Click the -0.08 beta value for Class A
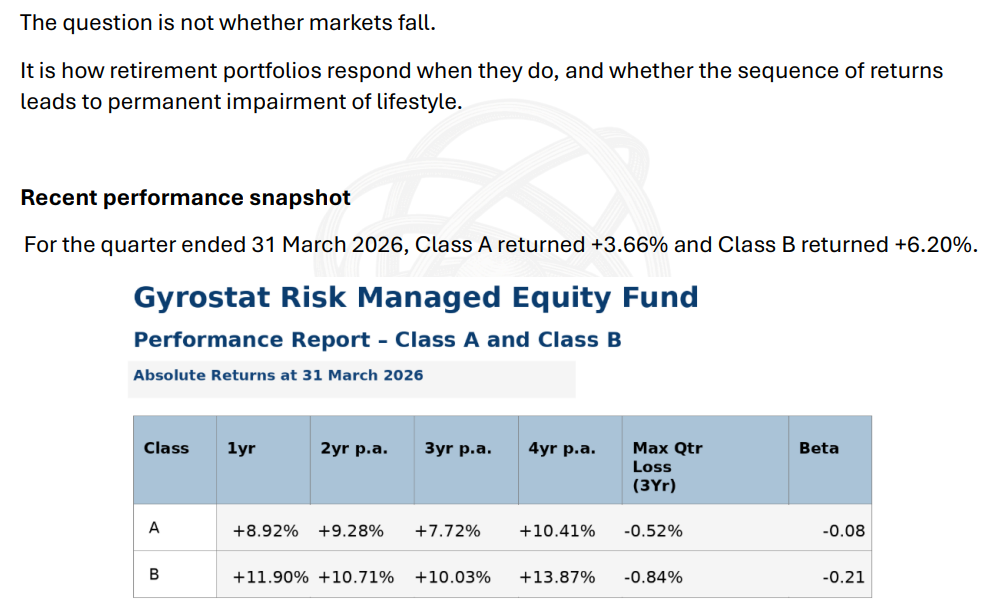 (843, 531)
